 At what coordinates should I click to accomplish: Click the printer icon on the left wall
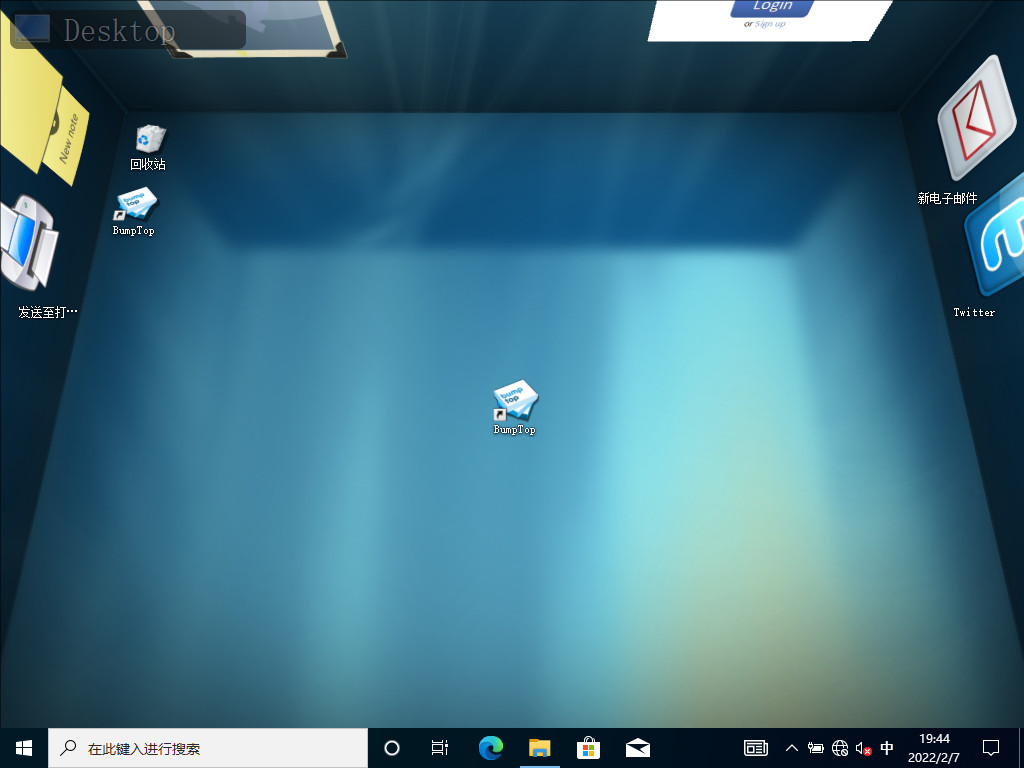pyautogui.click(x=29, y=243)
